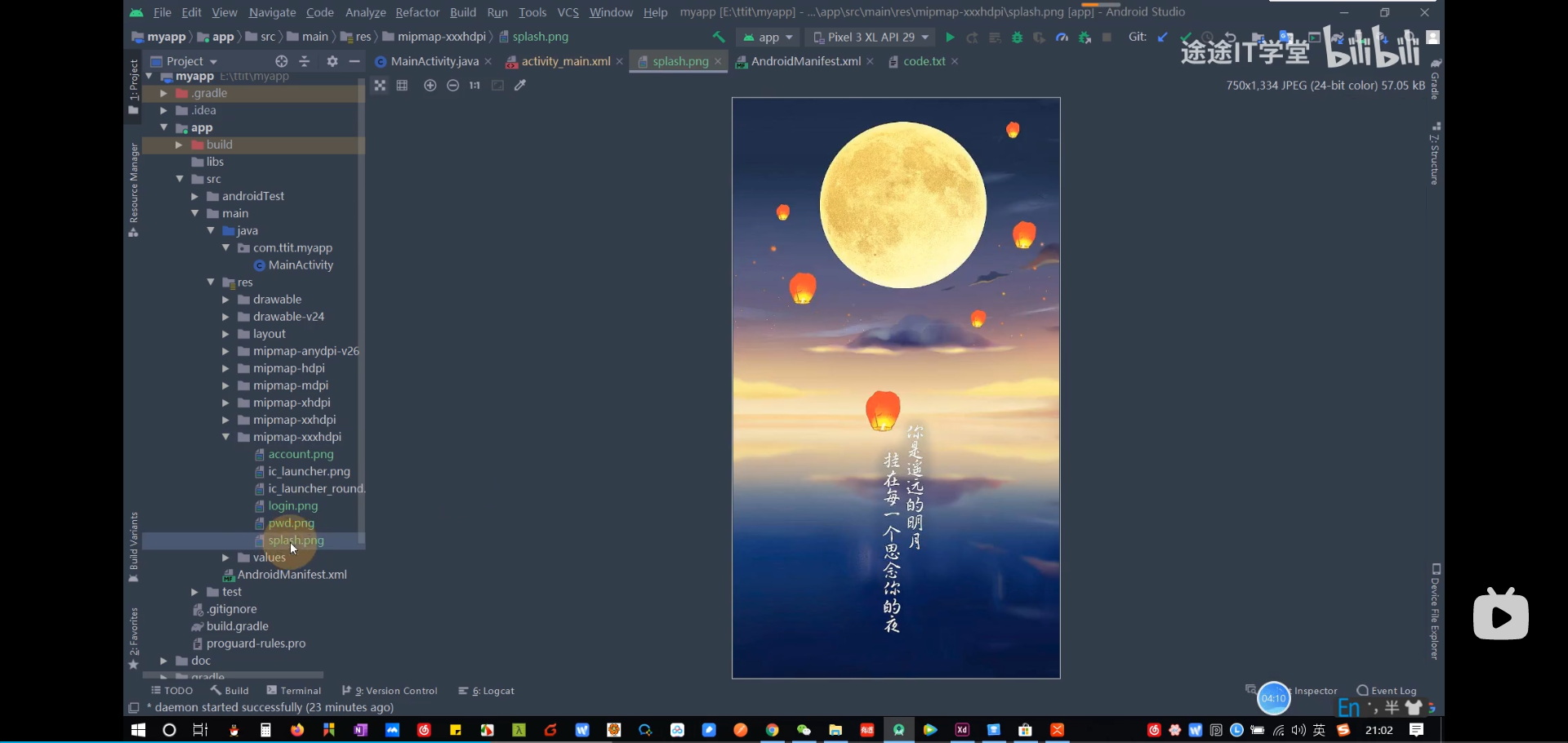Screen dimensions: 1568x743
Task: Open the Refactor menu
Action: tap(417, 12)
